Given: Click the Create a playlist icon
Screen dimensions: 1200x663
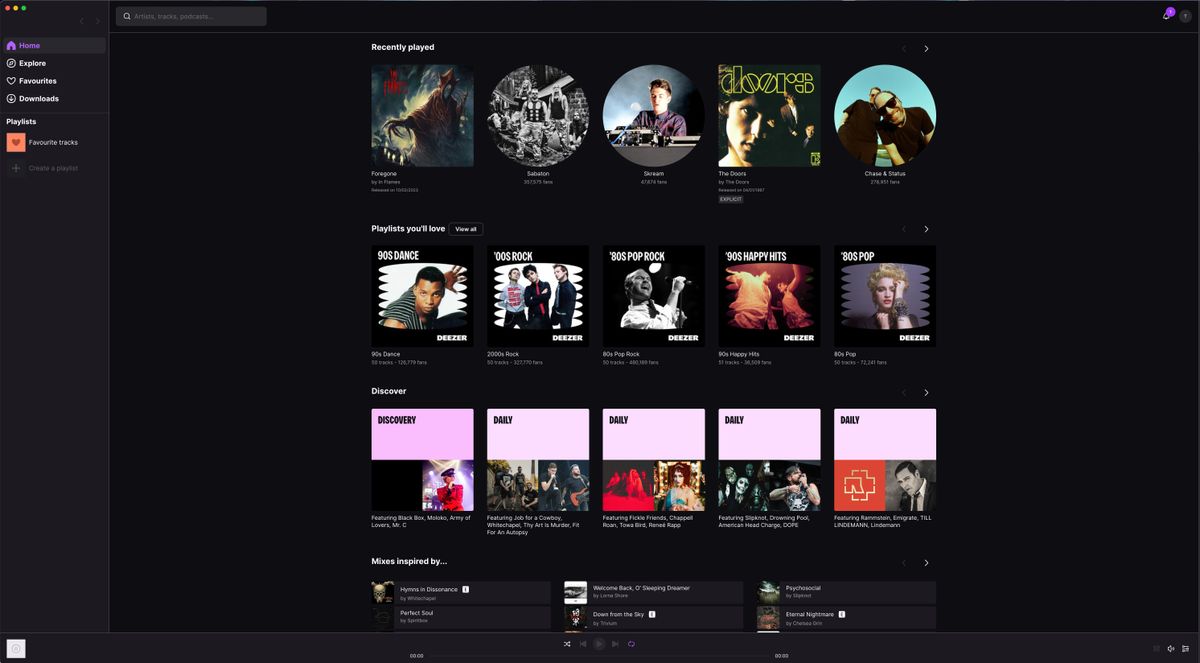Looking at the screenshot, I should 15,167.
